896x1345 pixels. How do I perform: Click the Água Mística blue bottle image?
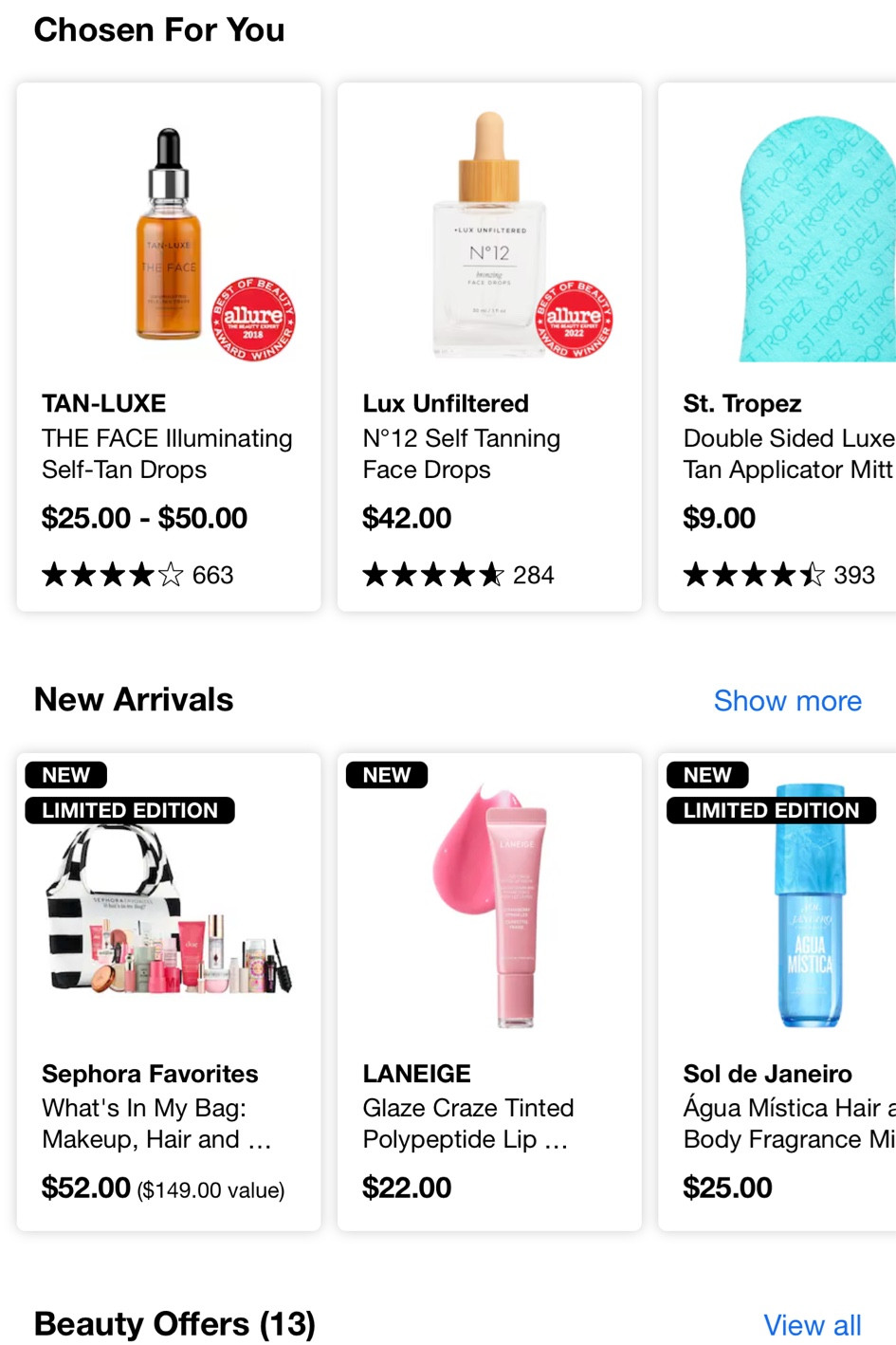[x=811, y=906]
